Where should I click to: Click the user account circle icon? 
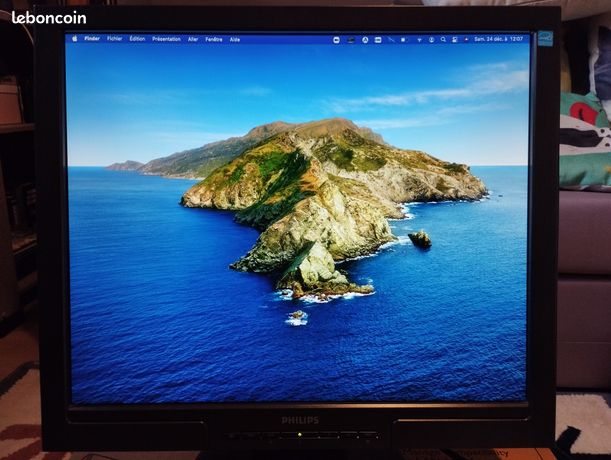[x=431, y=39]
